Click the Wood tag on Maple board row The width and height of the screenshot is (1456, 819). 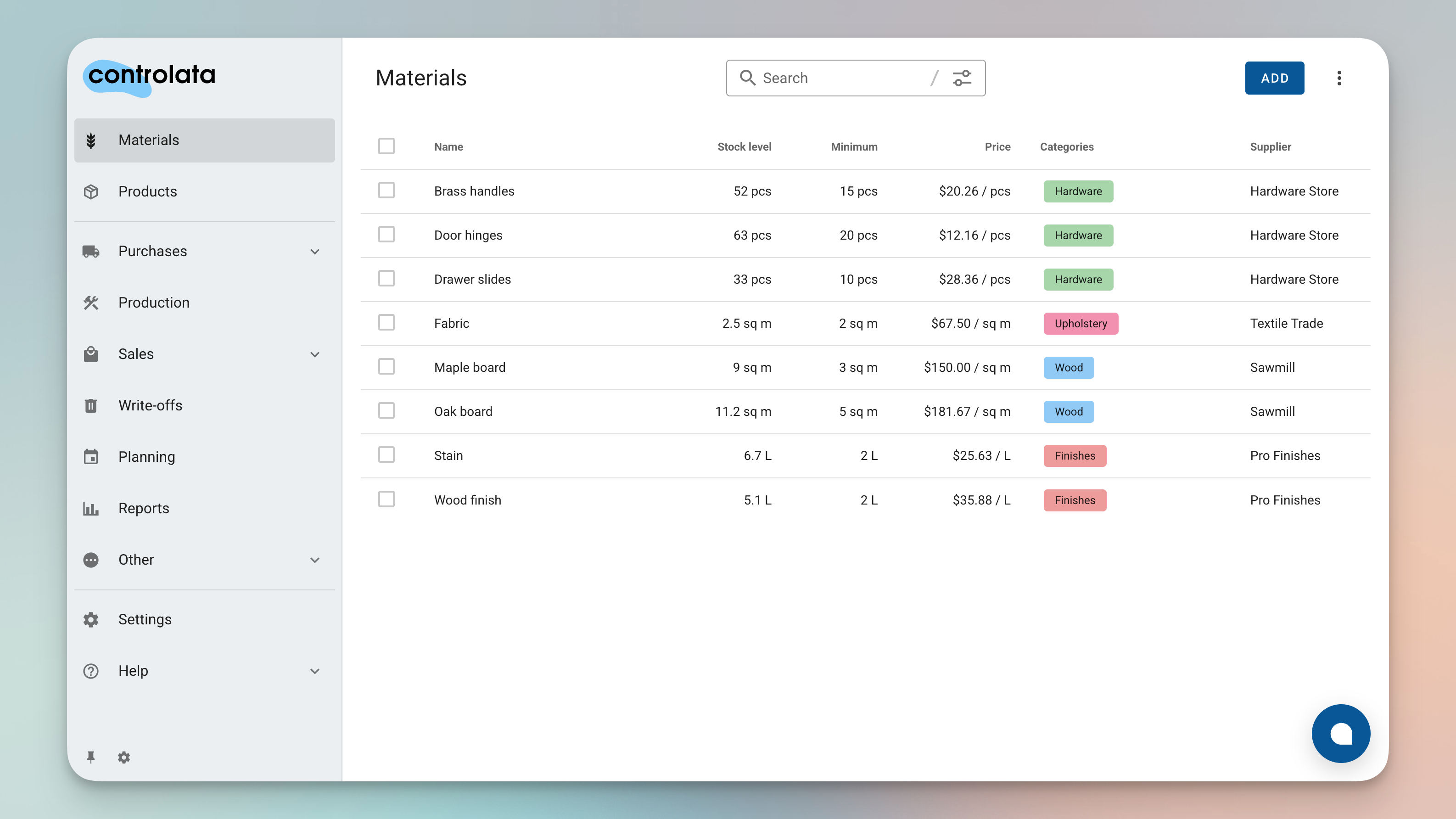1069,368
